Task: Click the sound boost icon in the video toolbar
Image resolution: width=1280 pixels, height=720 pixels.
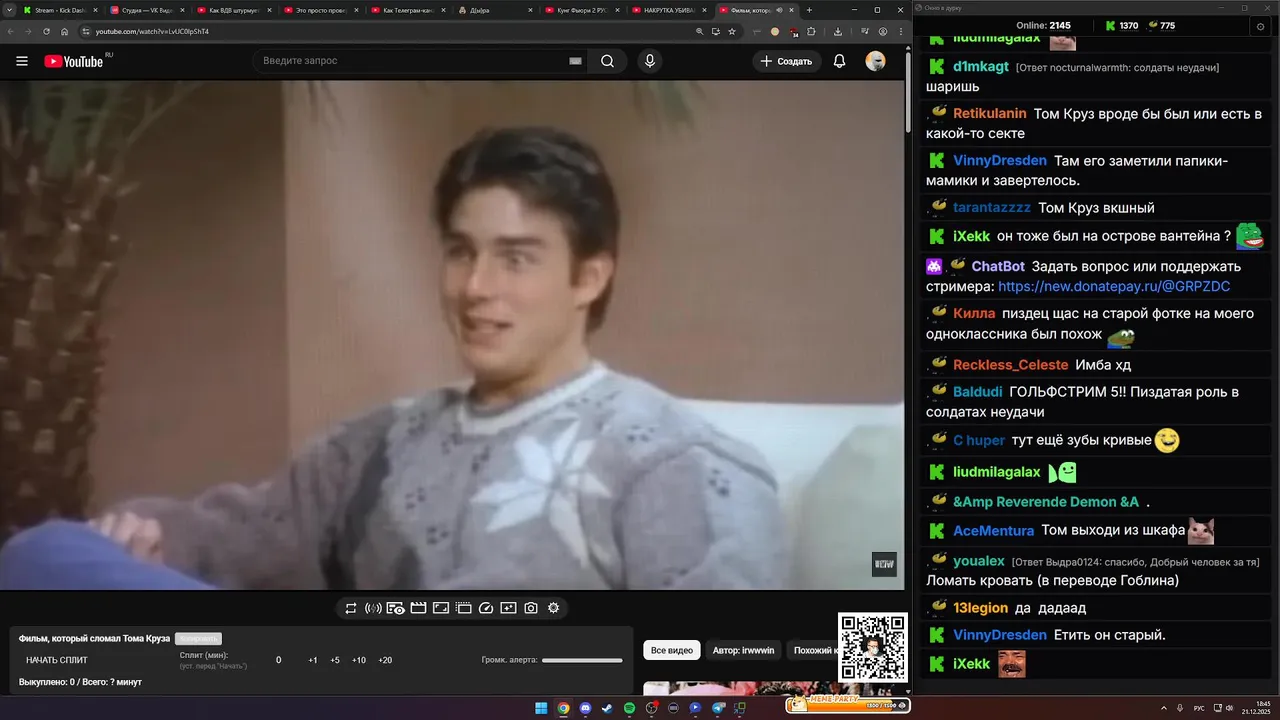Action: coord(373,608)
